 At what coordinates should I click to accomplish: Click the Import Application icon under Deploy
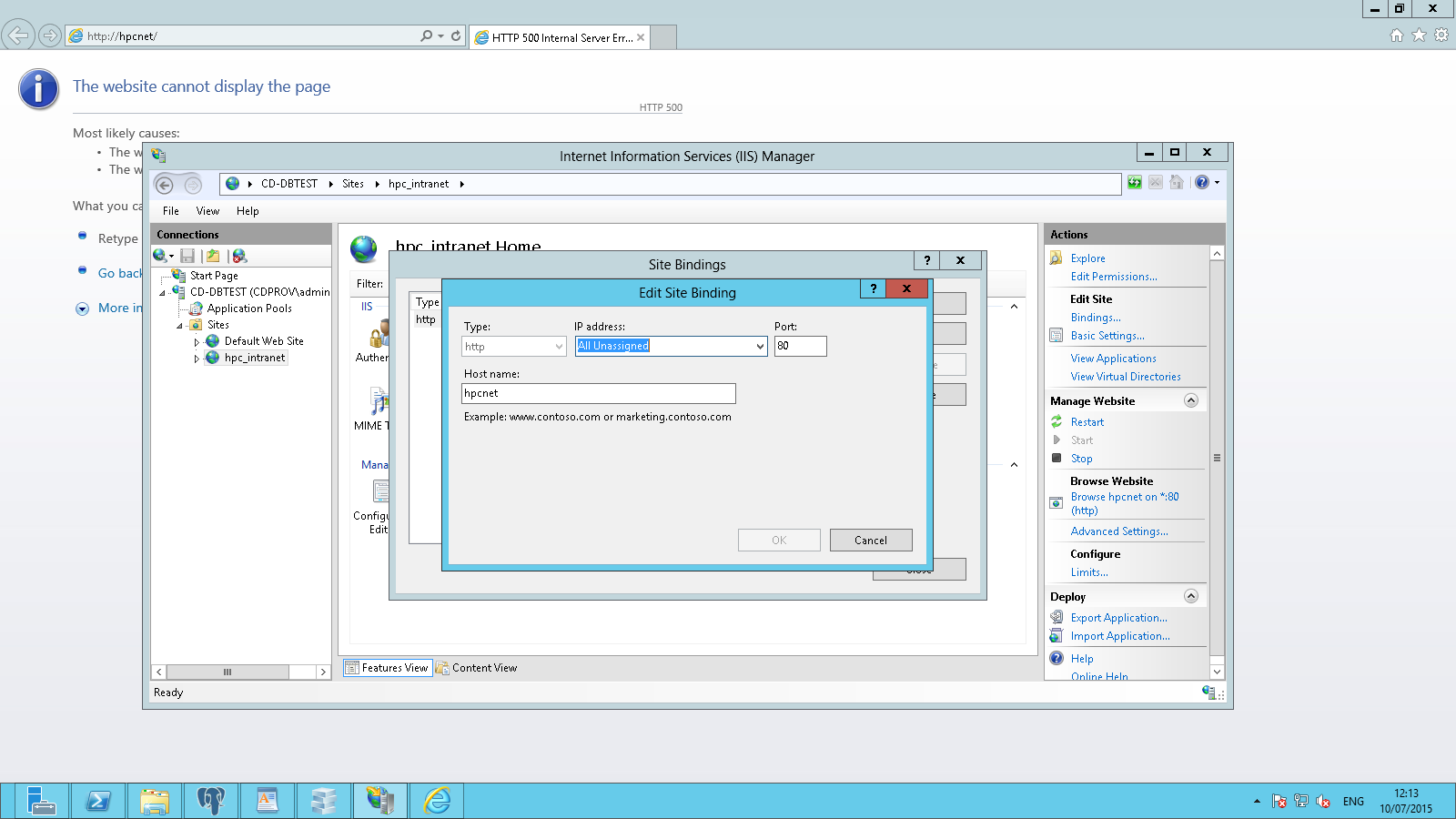[1057, 635]
